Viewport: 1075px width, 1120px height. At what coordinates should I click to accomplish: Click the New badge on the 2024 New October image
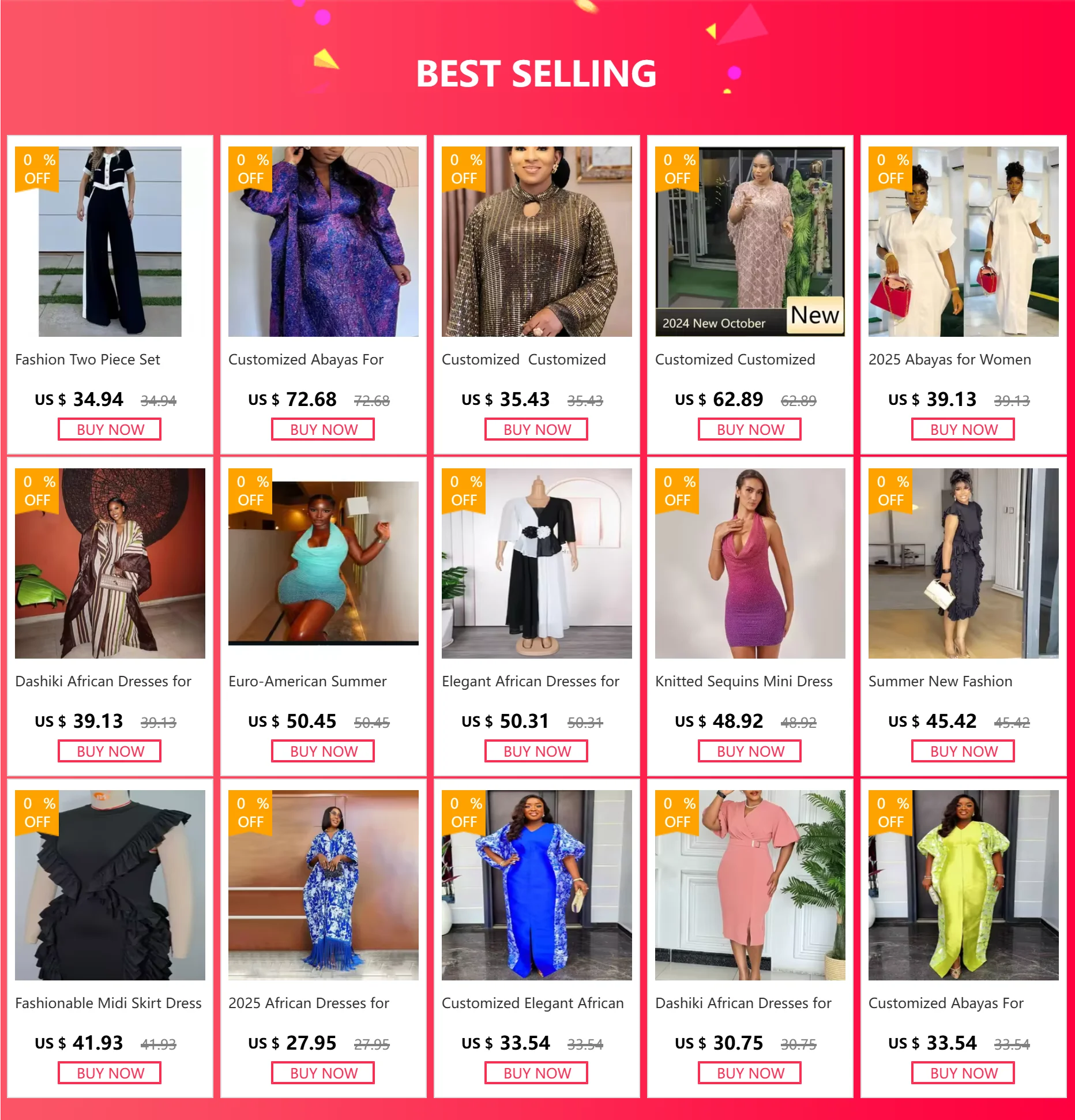tap(815, 315)
